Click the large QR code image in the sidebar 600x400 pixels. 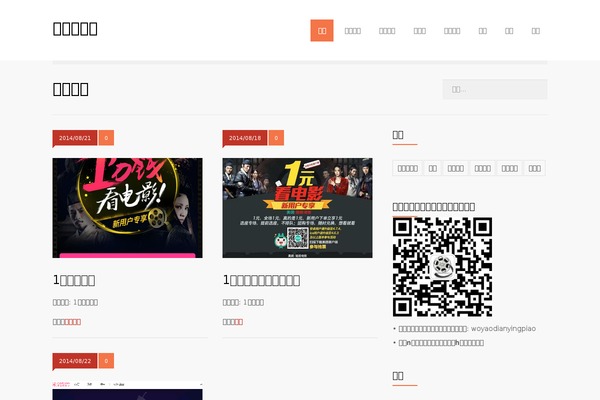[442, 267]
